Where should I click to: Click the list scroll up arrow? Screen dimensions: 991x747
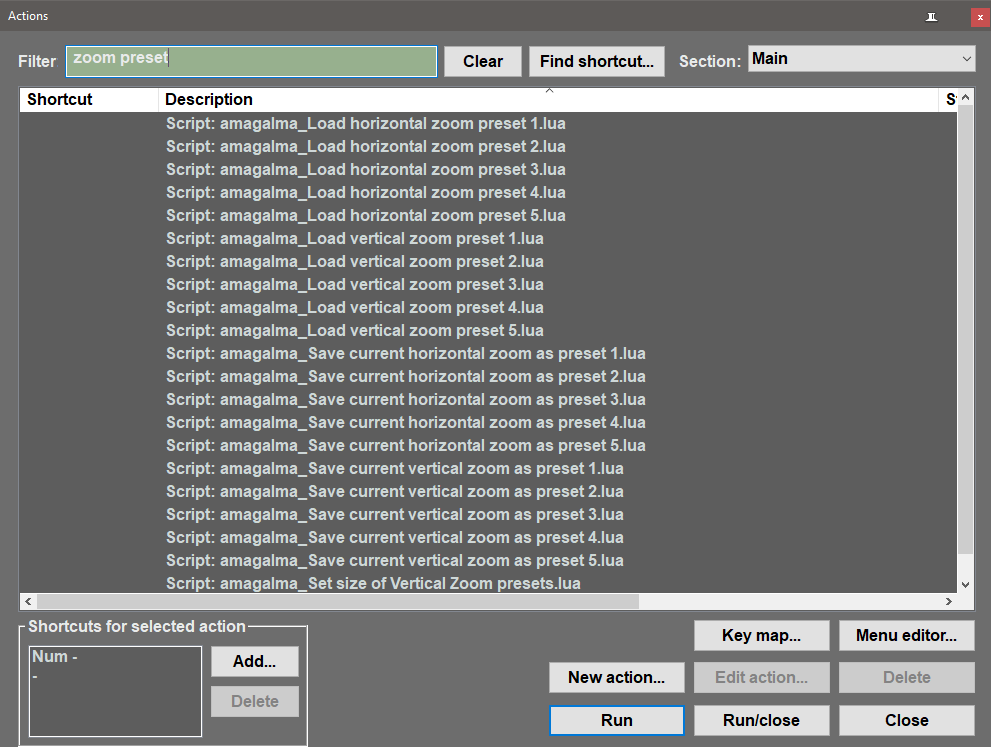(x=965, y=97)
